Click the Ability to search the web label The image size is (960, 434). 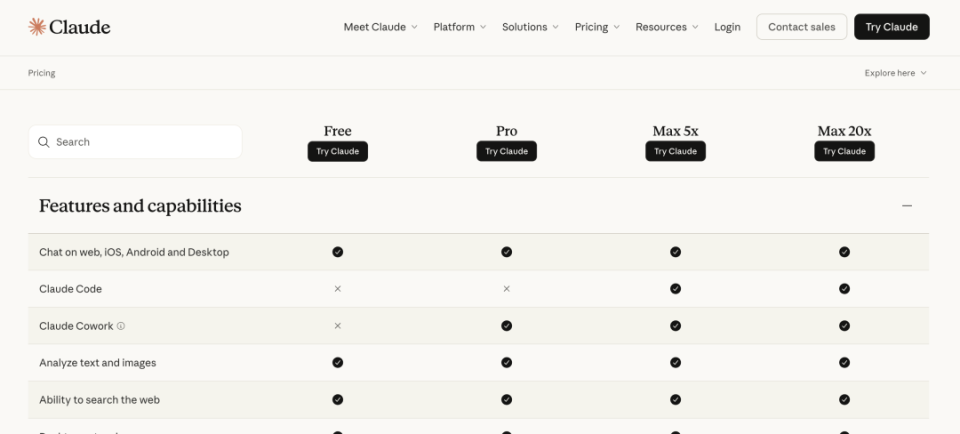pos(99,400)
